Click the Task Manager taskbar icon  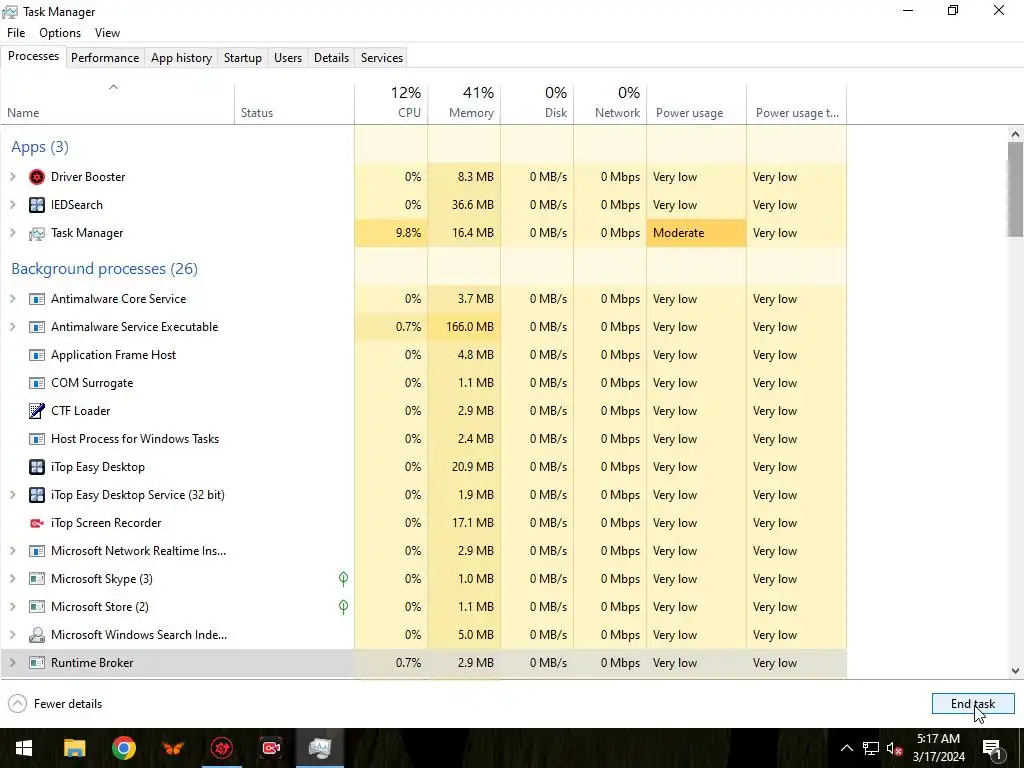tap(320, 748)
